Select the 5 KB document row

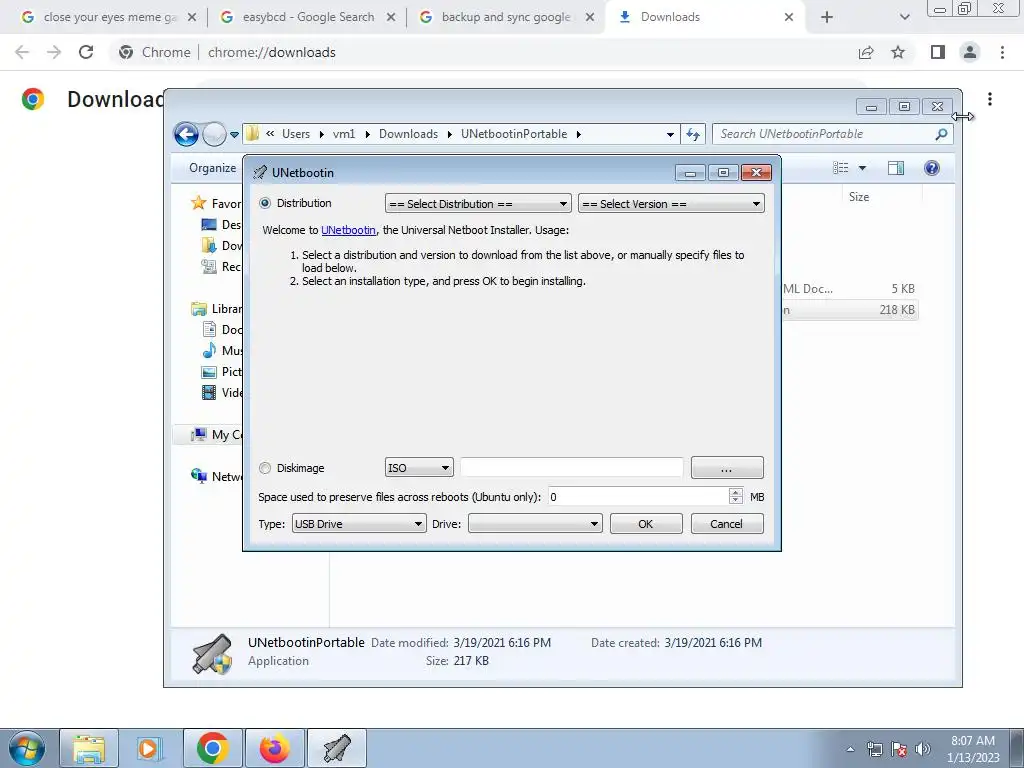click(850, 289)
